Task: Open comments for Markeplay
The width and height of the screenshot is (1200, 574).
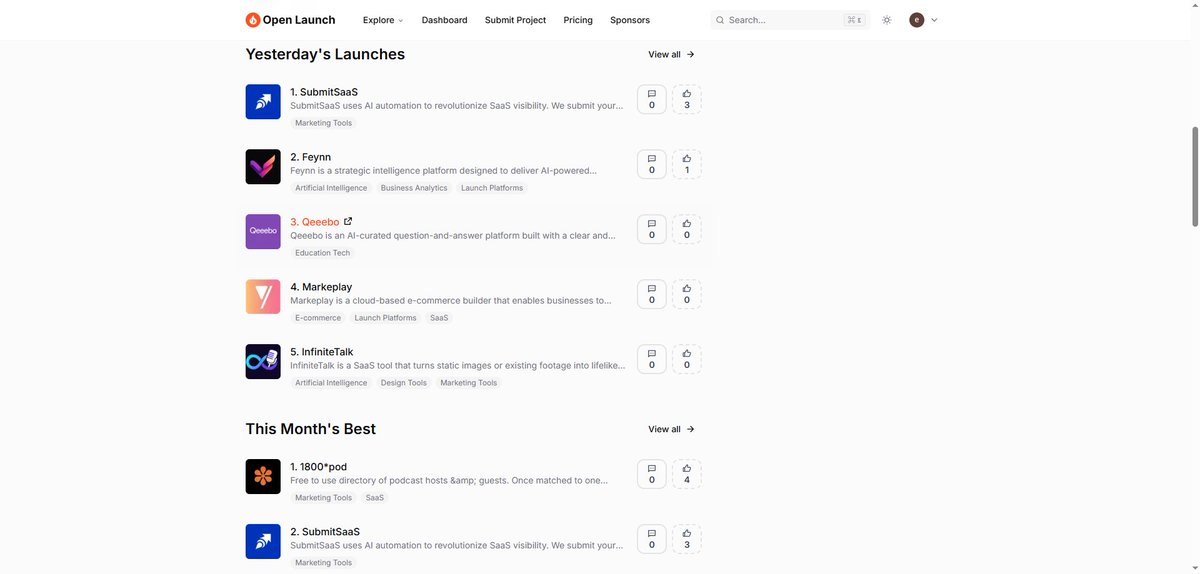Action: click(652, 294)
